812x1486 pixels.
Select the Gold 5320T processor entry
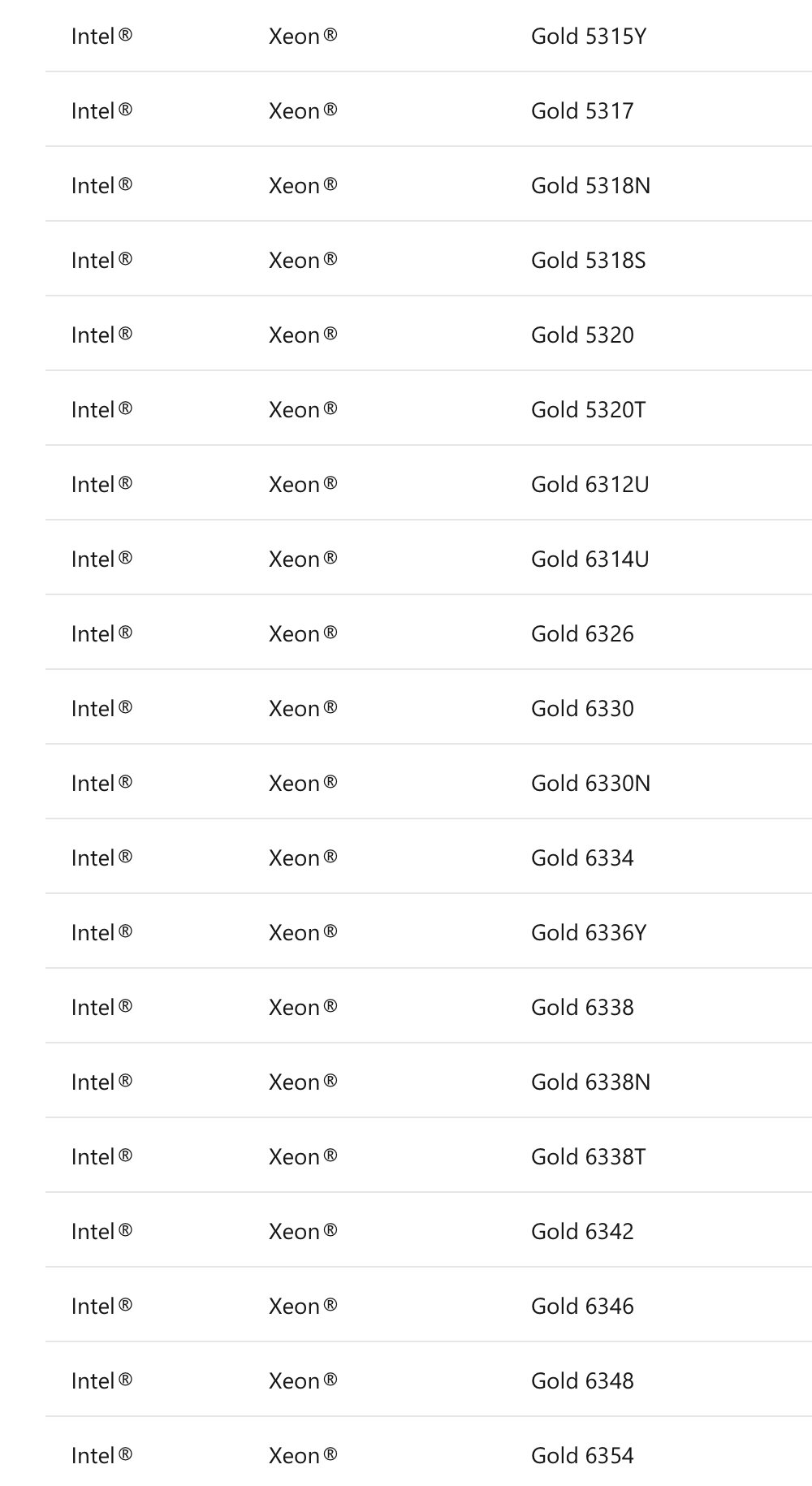[588, 410]
